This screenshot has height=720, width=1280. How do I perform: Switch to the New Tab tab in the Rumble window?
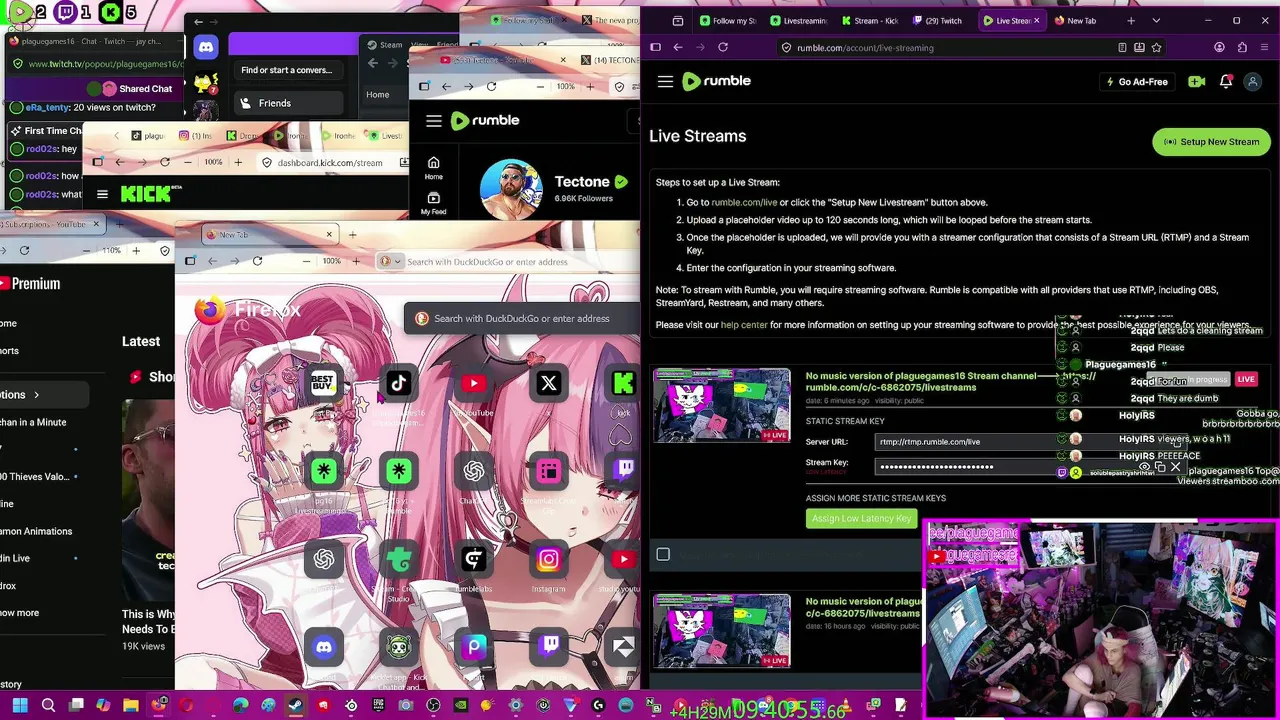coord(1081,20)
